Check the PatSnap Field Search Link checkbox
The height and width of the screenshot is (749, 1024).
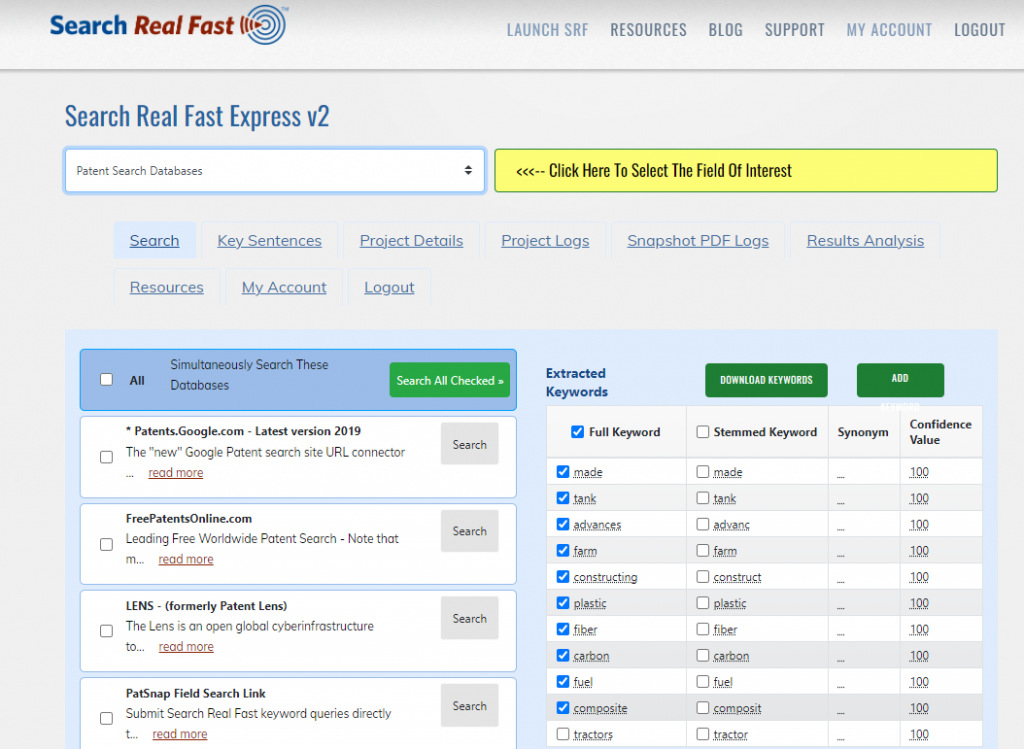106,718
